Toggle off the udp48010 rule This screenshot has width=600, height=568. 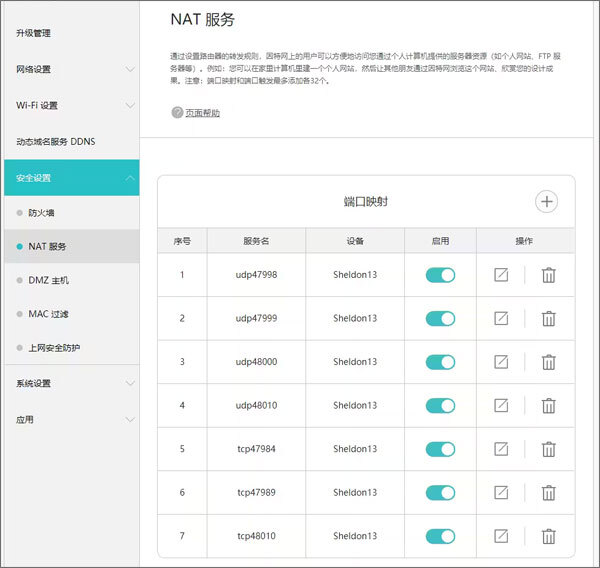pos(440,405)
